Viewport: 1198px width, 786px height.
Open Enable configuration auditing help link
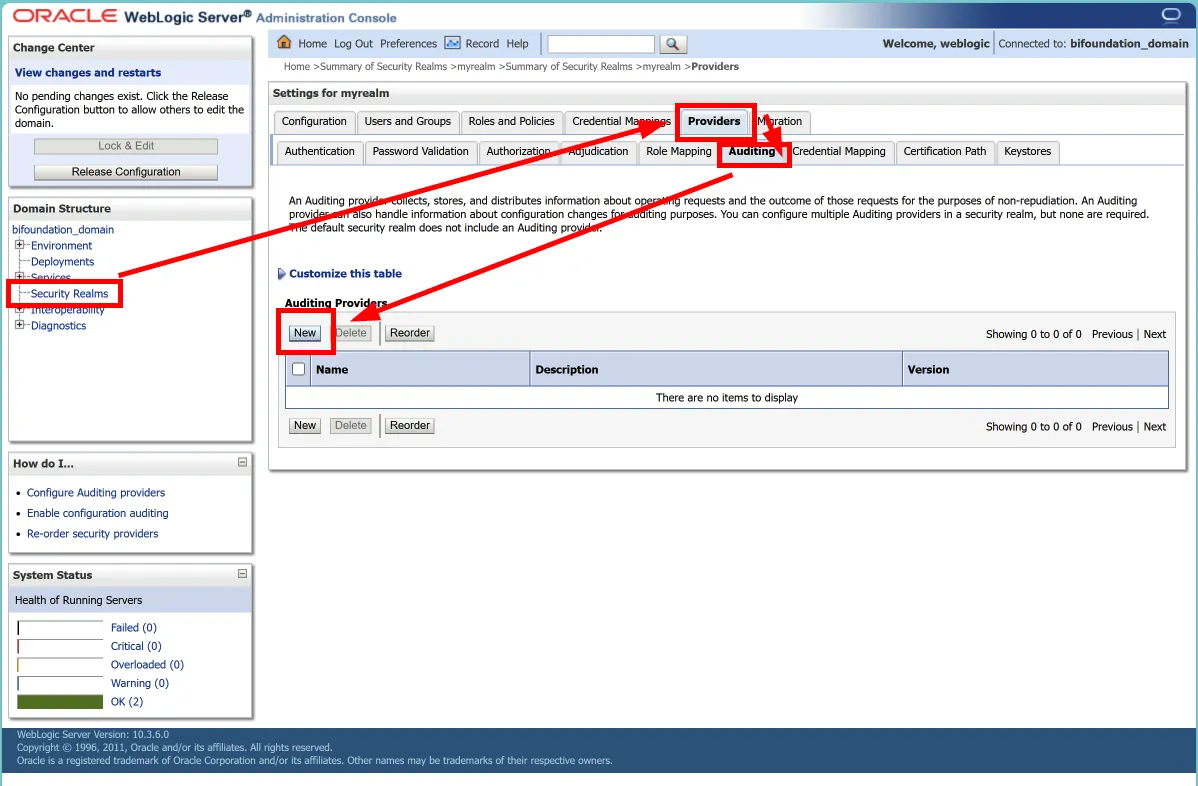point(98,513)
